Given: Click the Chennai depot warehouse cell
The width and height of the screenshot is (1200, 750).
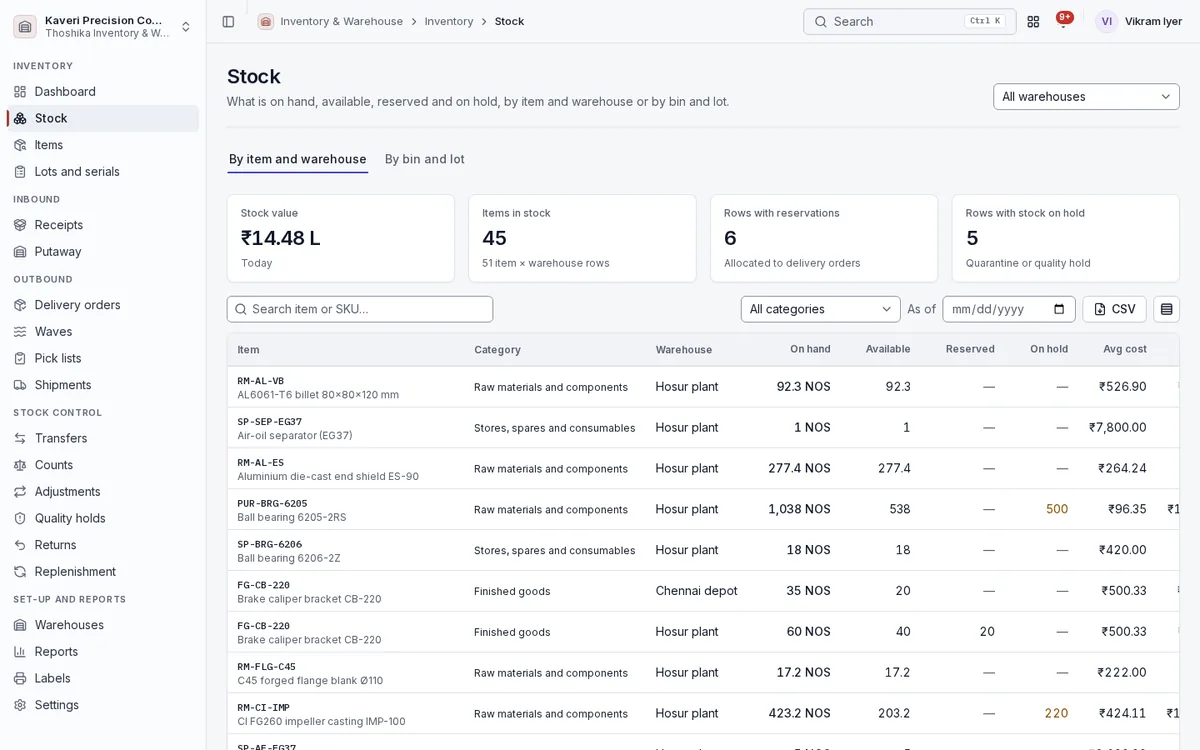Looking at the screenshot, I should [697, 591].
